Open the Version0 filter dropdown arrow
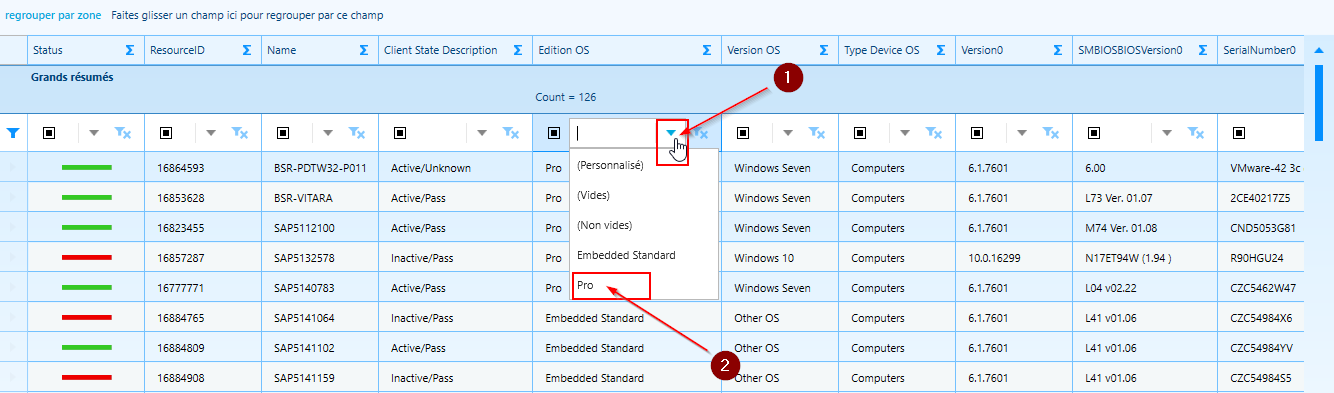 [1022, 132]
